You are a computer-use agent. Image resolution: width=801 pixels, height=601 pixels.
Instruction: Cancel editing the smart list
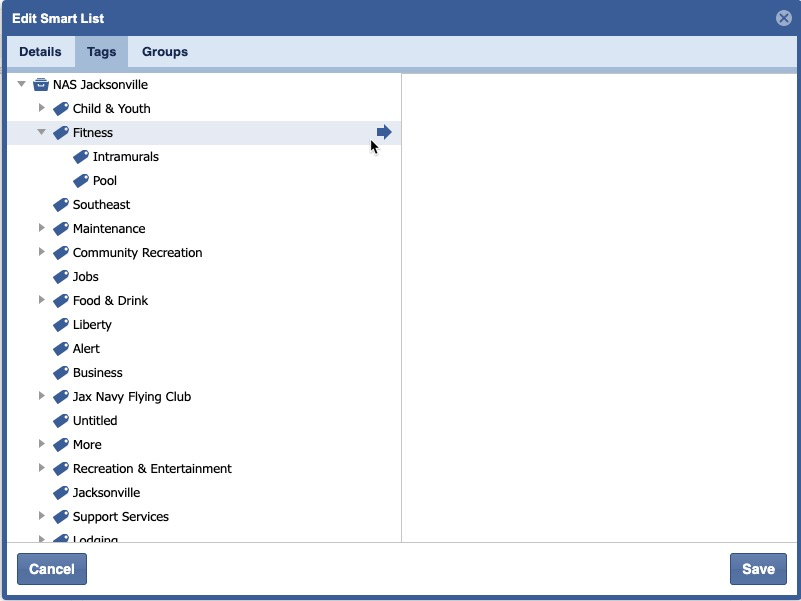click(52, 569)
